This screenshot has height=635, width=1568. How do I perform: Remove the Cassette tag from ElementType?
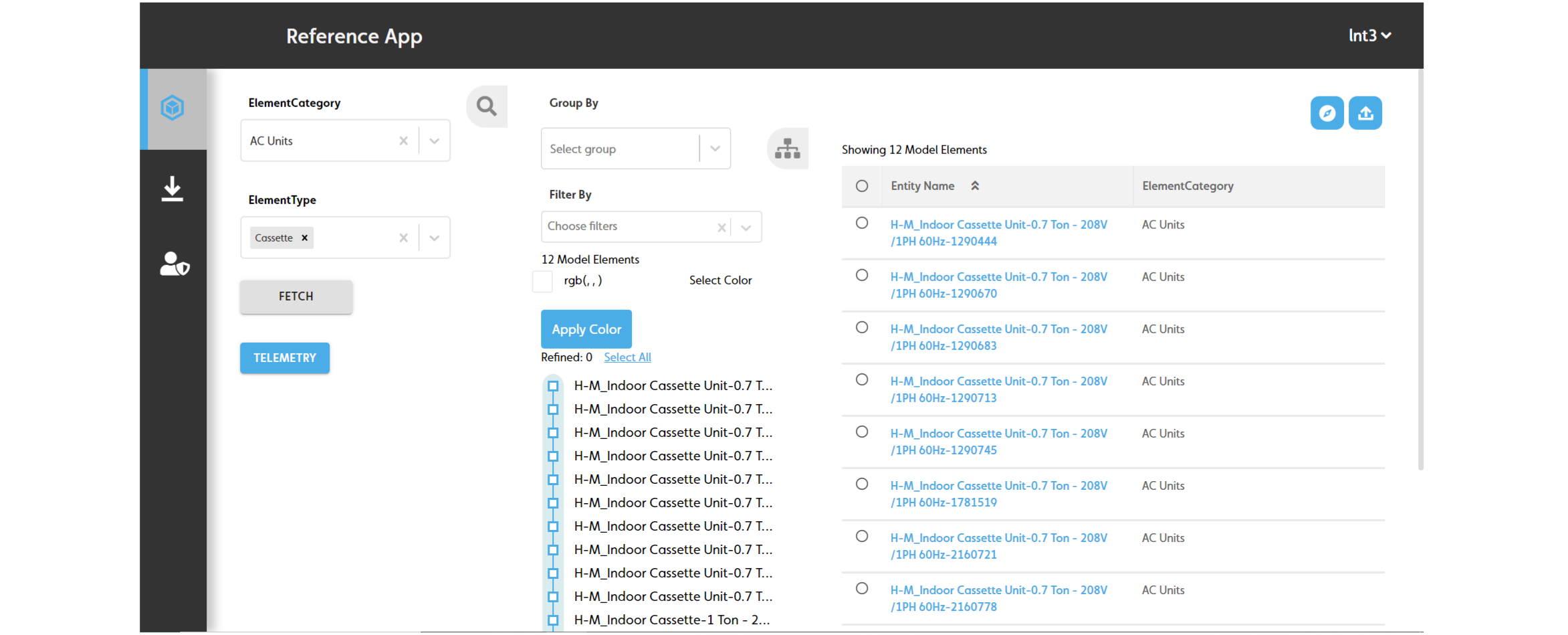[305, 238]
